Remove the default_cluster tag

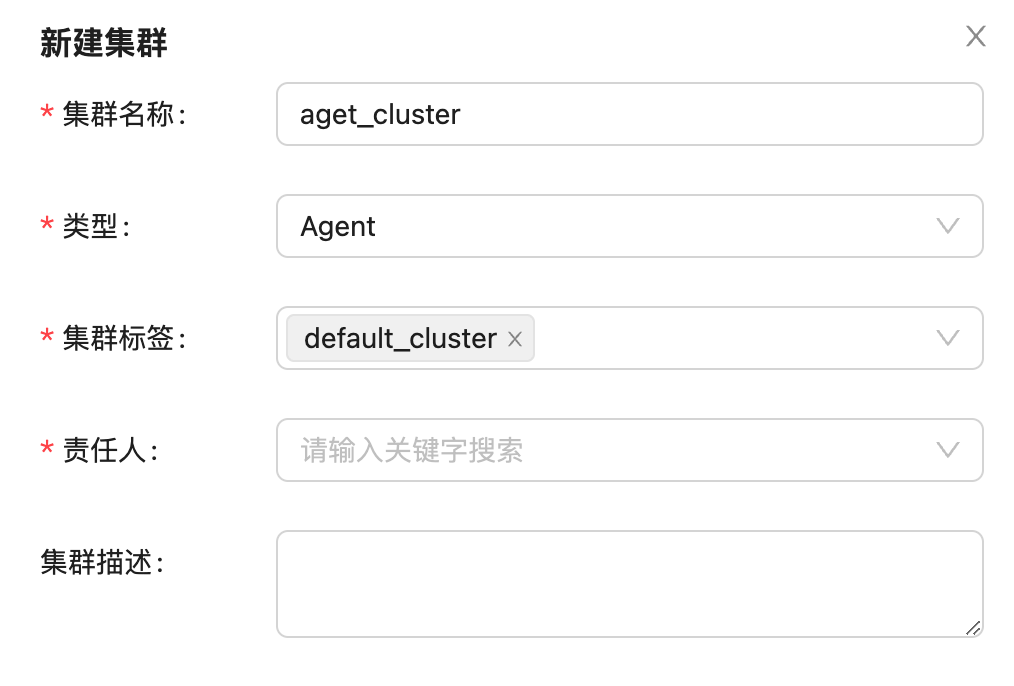(515, 339)
